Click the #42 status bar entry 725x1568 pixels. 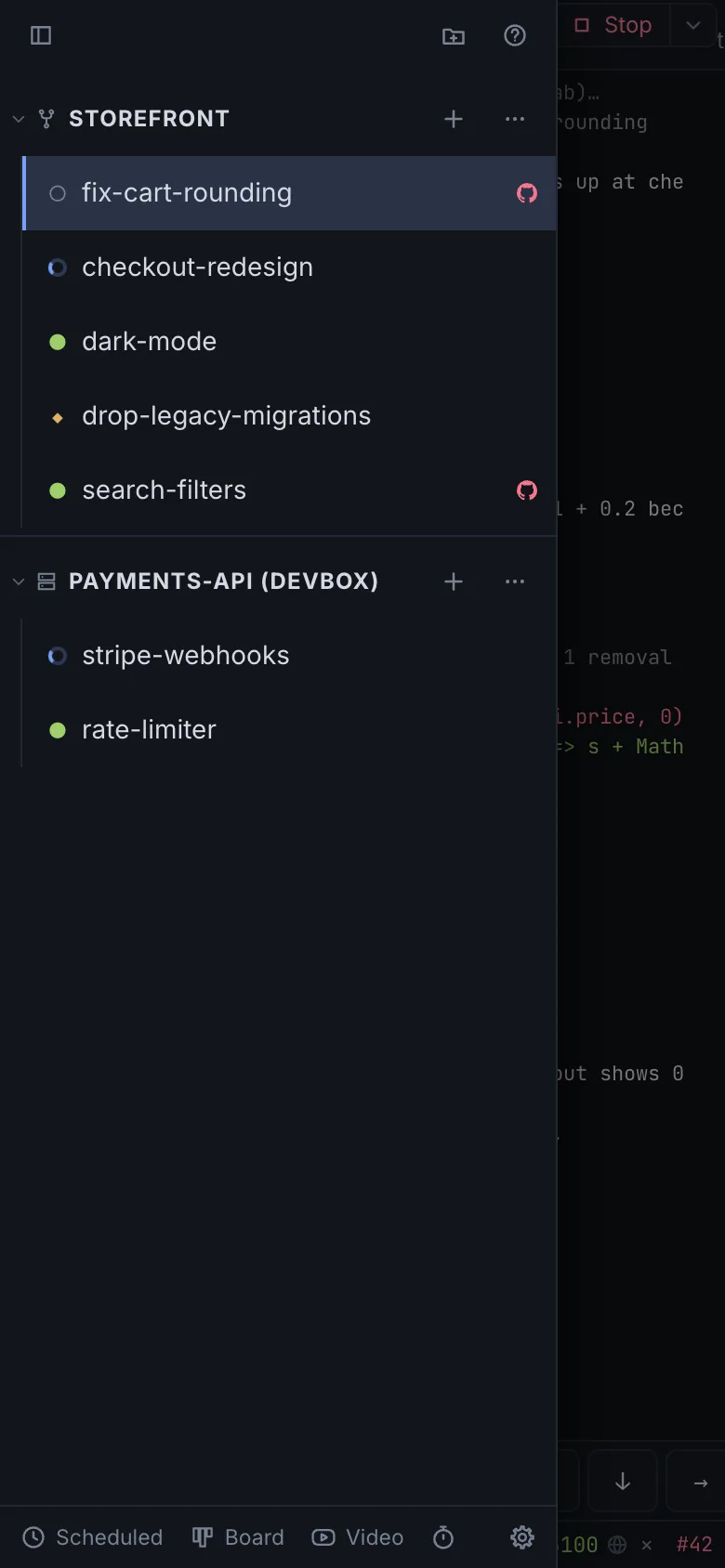[694, 1545]
